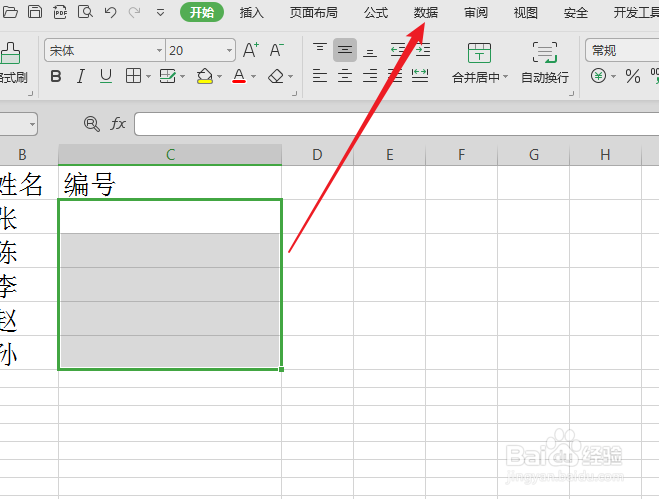The width and height of the screenshot is (659, 499).
Task: Apply yellow fill color
Action: tap(205, 77)
